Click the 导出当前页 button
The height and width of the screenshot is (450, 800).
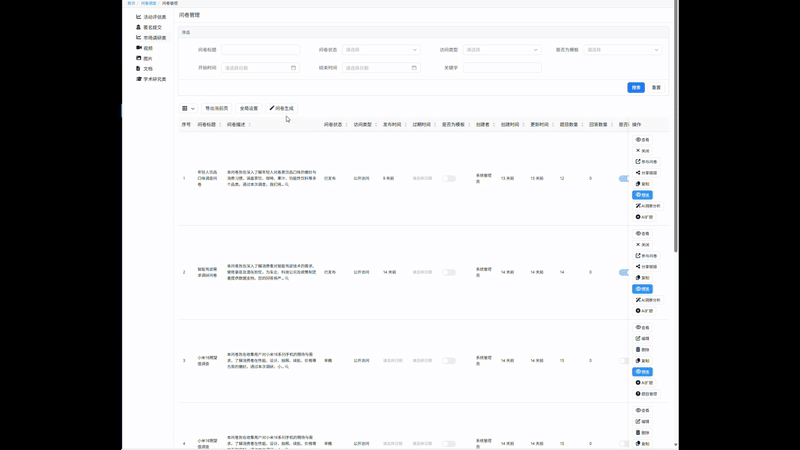(216, 108)
